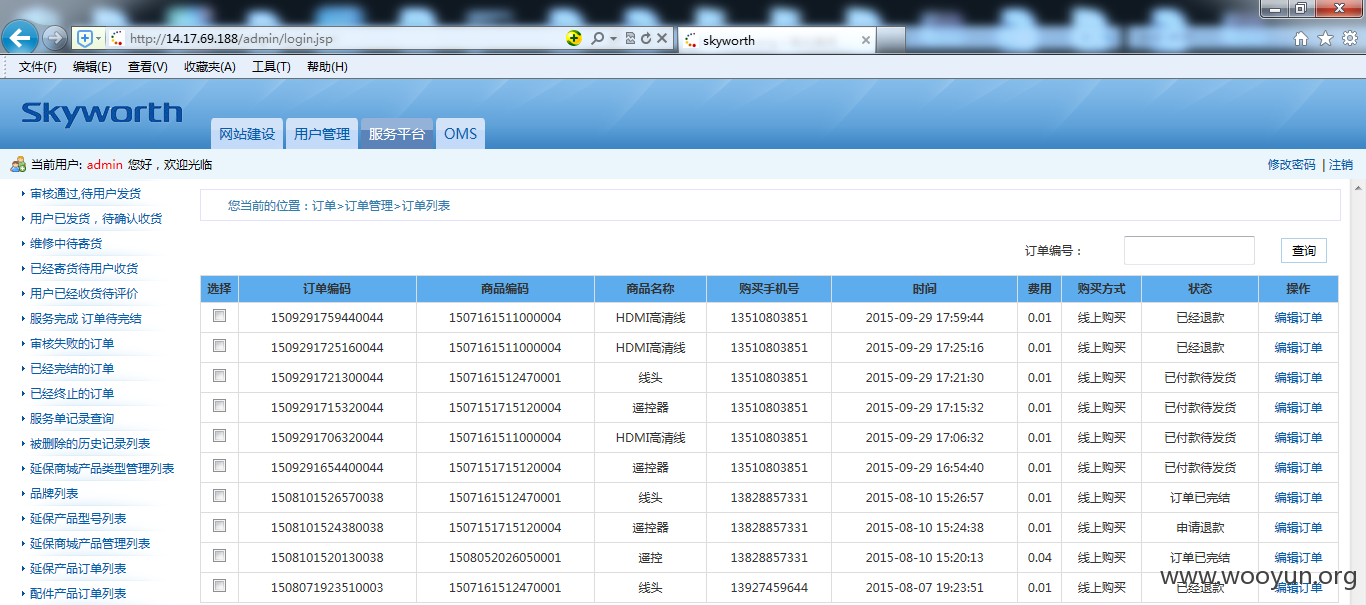Select the skyworth browser tab

(x=778, y=40)
